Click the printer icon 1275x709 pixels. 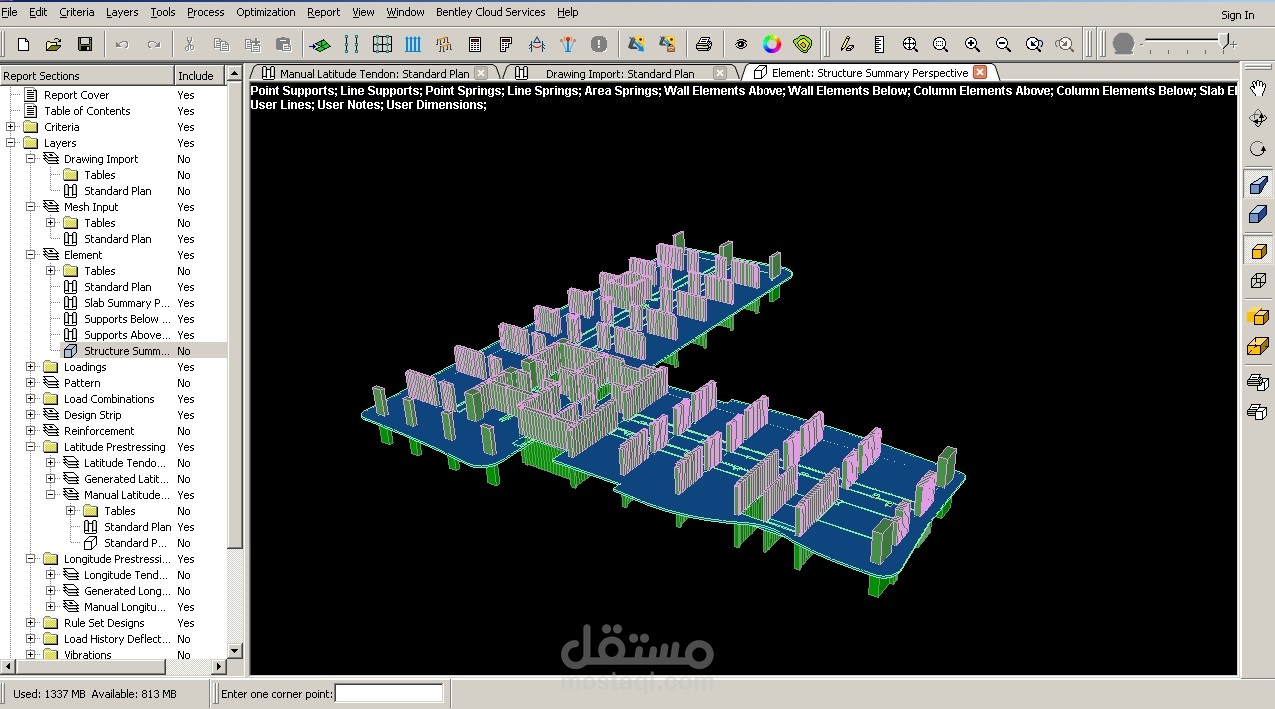point(704,44)
